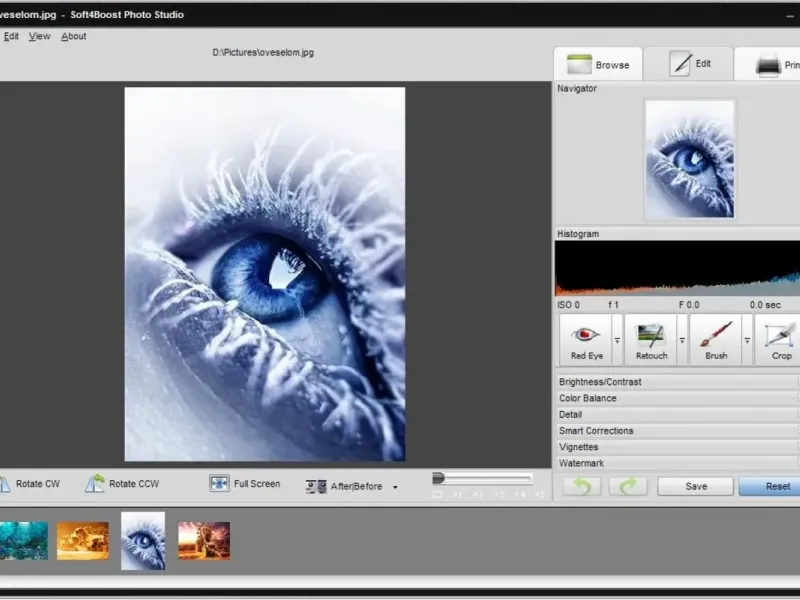Click the Save button
This screenshot has height=600, width=800.
(696, 486)
